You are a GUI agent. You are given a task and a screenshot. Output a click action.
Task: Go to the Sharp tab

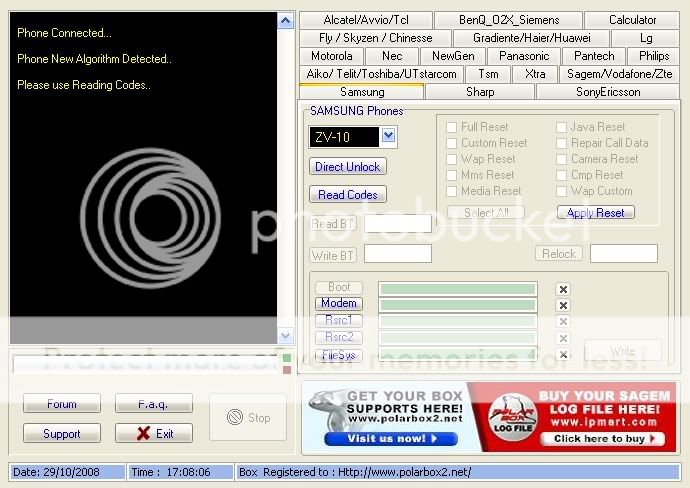pyautogui.click(x=480, y=92)
